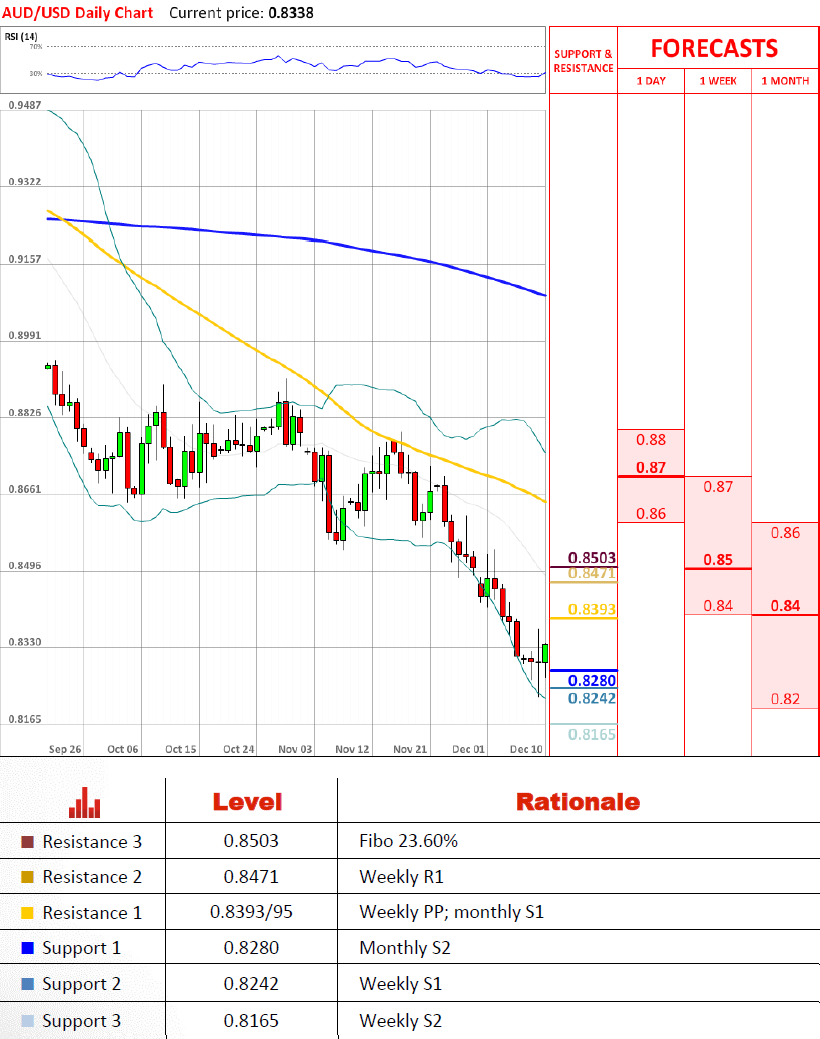Click the 1 day forecast value 0.86
Screen dimensions: 820x1039
650,514
